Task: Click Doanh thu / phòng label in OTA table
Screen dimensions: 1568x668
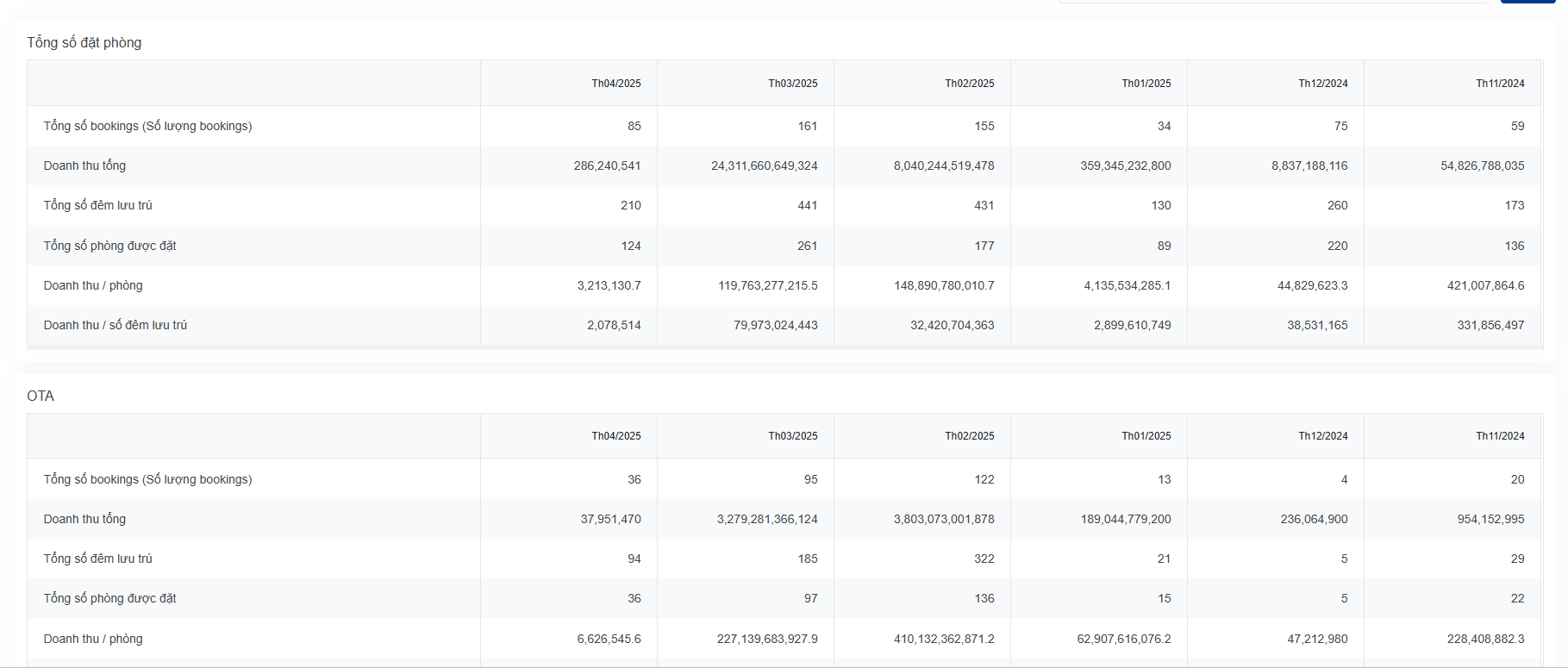Action: (x=93, y=639)
